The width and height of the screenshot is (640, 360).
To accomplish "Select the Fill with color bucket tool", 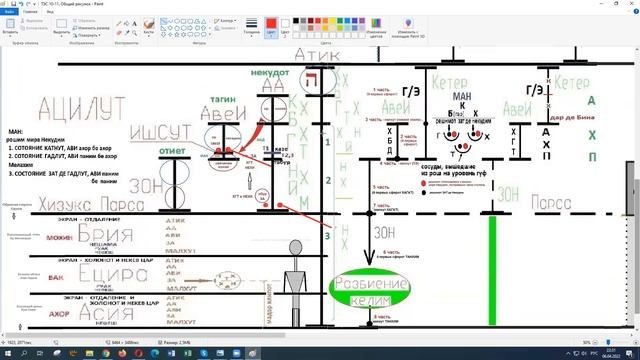I will pos(127,24).
